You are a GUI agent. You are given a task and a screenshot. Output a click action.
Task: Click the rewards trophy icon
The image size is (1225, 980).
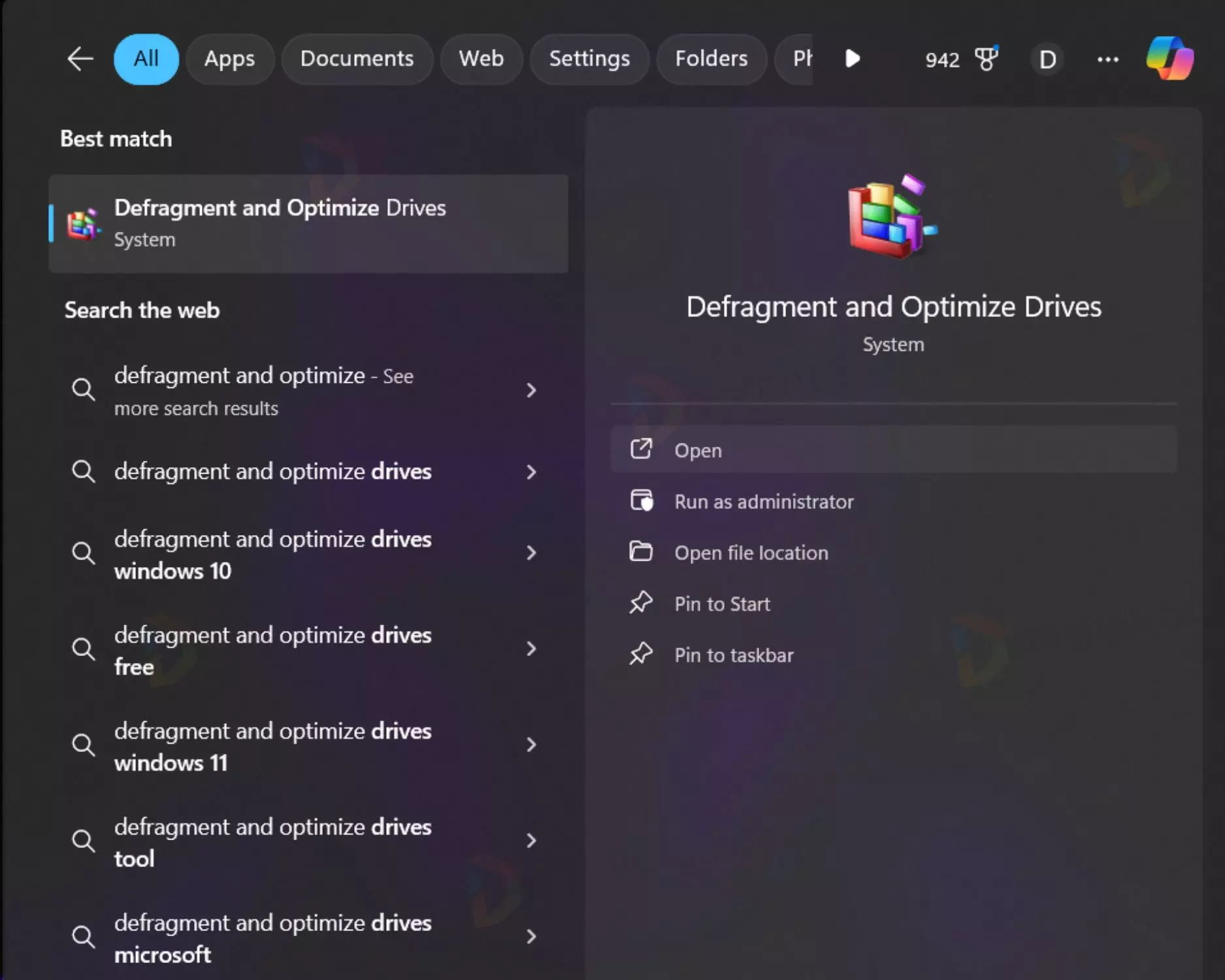pyautogui.click(x=987, y=58)
